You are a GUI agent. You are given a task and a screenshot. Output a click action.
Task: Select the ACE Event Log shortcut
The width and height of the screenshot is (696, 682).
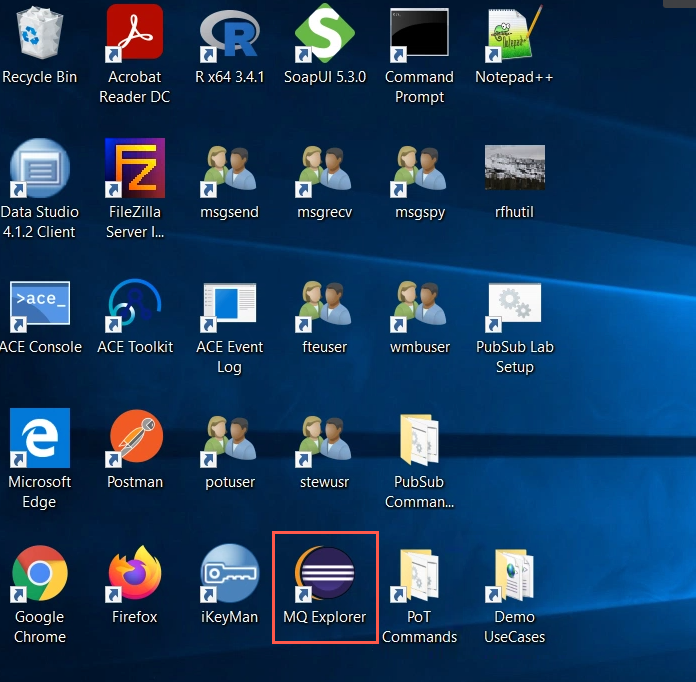229,306
